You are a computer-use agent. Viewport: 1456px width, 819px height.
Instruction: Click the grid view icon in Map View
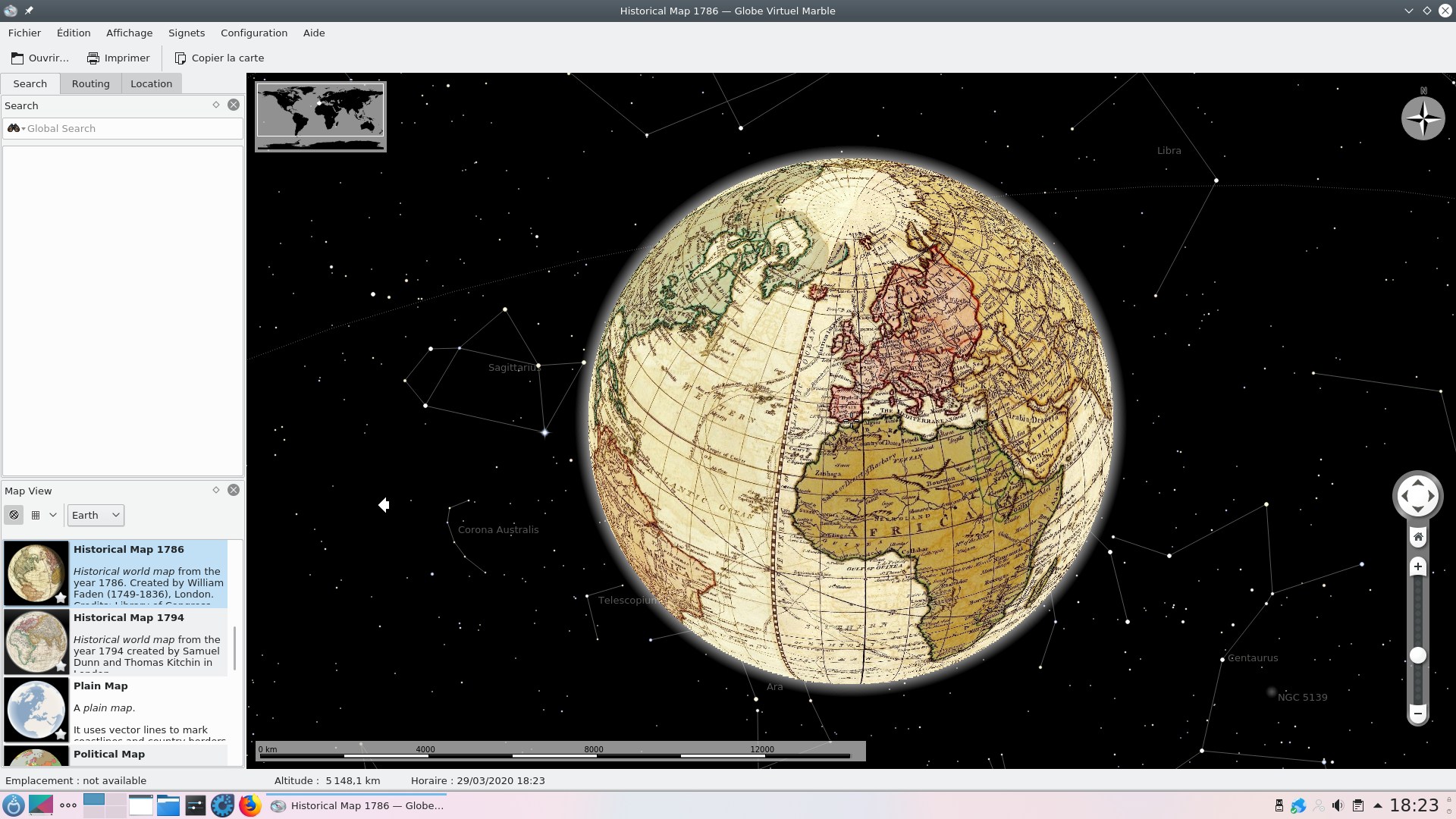pyautogui.click(x=35, y=515)
